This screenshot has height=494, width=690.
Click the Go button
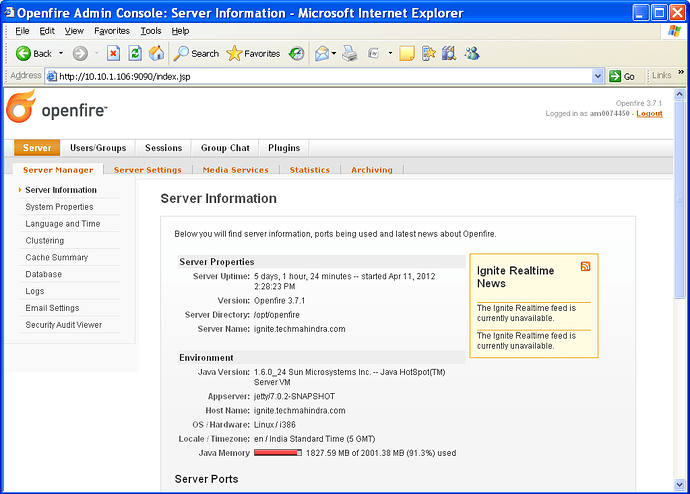[622, 76]
